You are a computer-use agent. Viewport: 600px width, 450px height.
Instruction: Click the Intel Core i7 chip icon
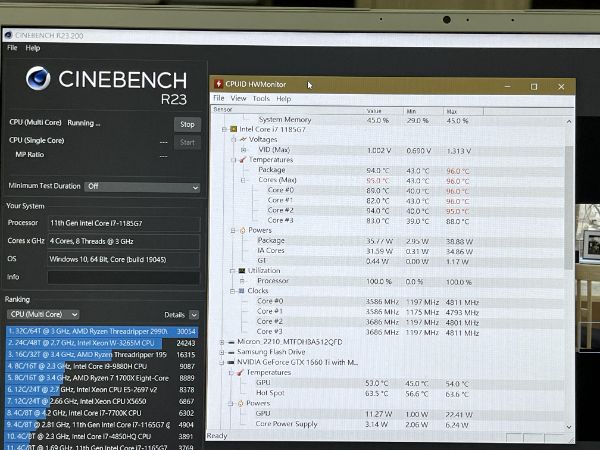[233, 129]
